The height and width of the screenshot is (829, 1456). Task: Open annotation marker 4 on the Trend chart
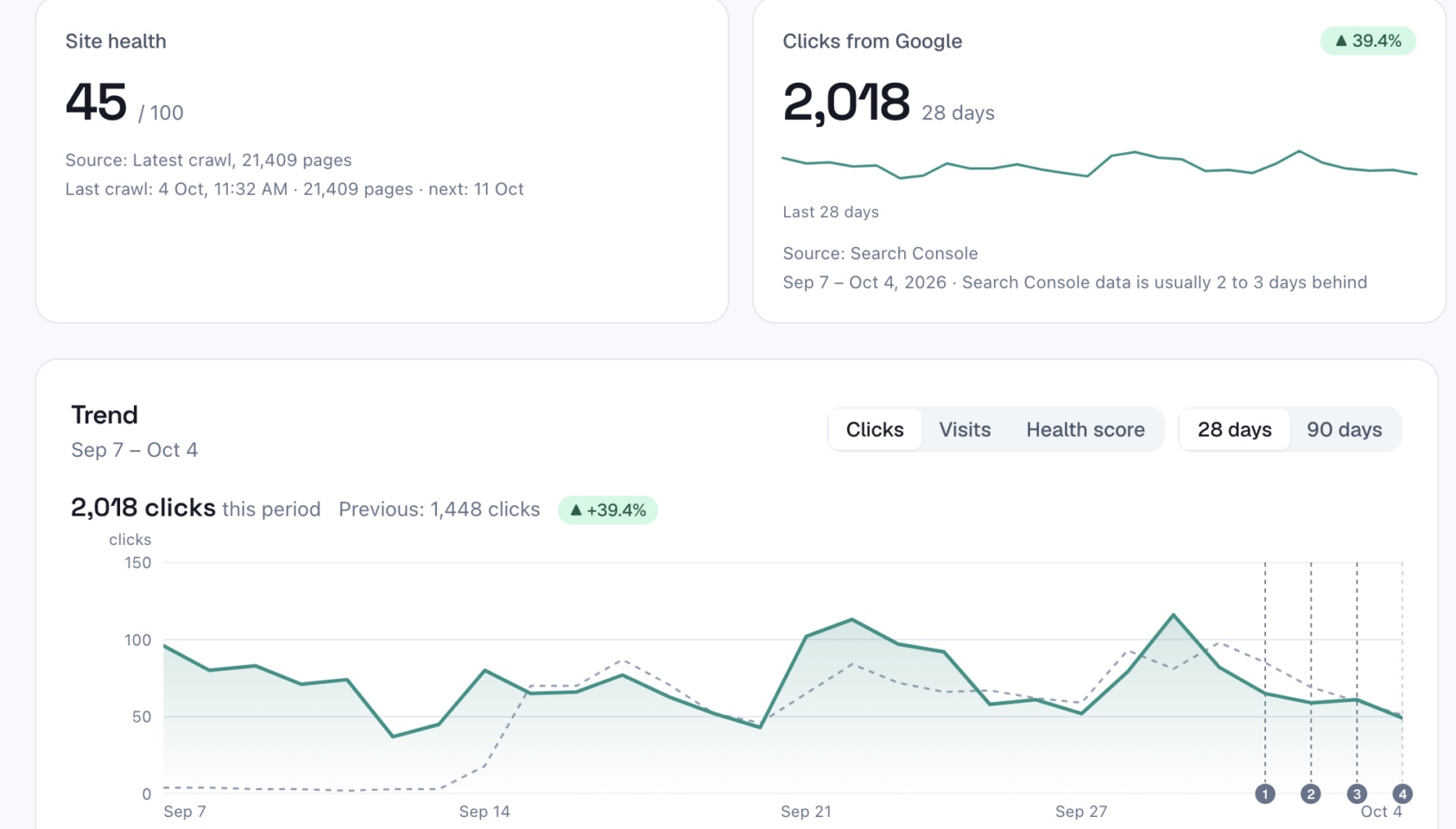pyautogui.click(x=1402, y=794)
